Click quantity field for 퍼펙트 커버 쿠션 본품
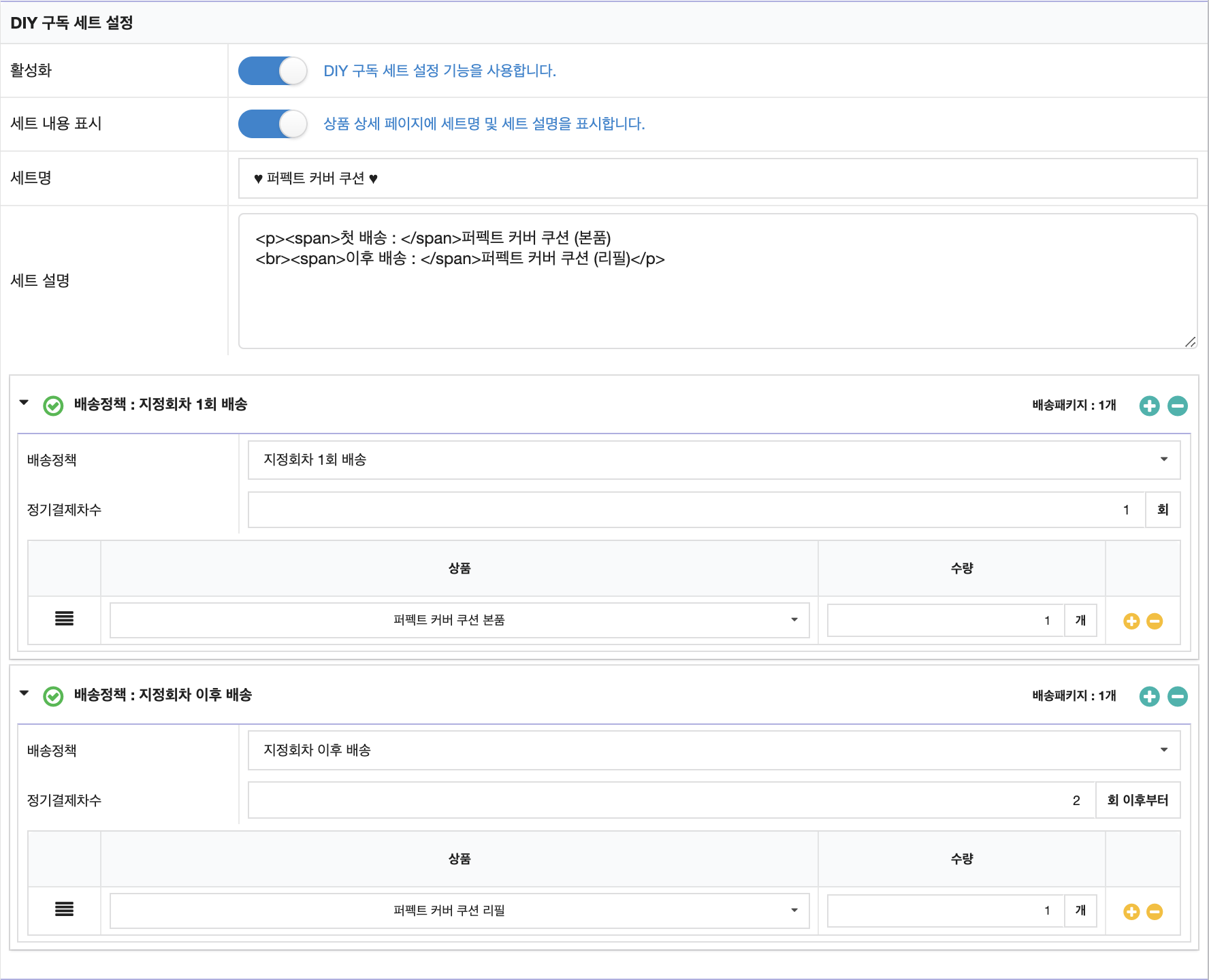Viewport: 1209px width, 980px height. point(945,620)
